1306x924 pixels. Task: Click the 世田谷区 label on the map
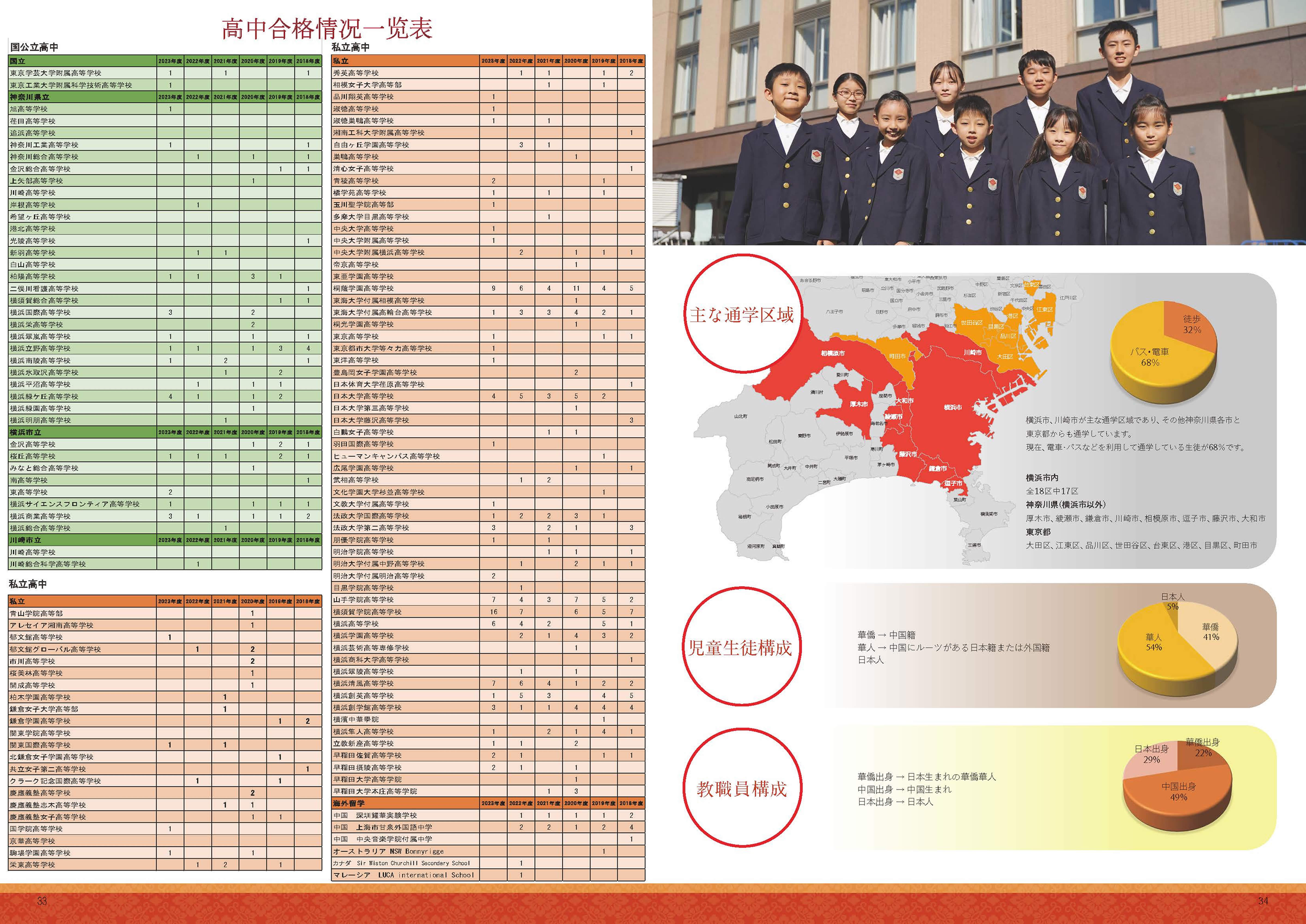coord(972,323)
